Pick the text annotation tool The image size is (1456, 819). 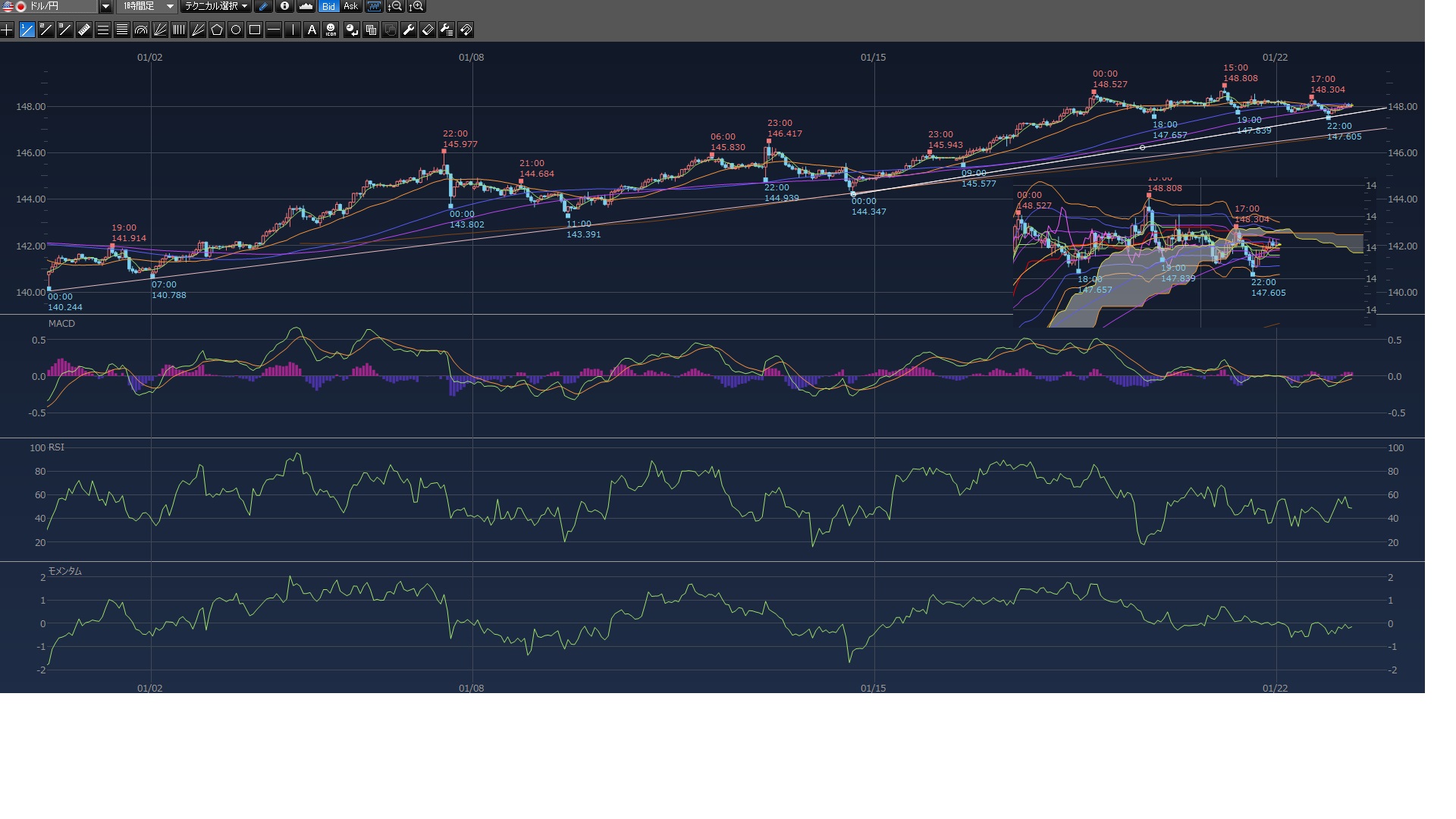312,30
